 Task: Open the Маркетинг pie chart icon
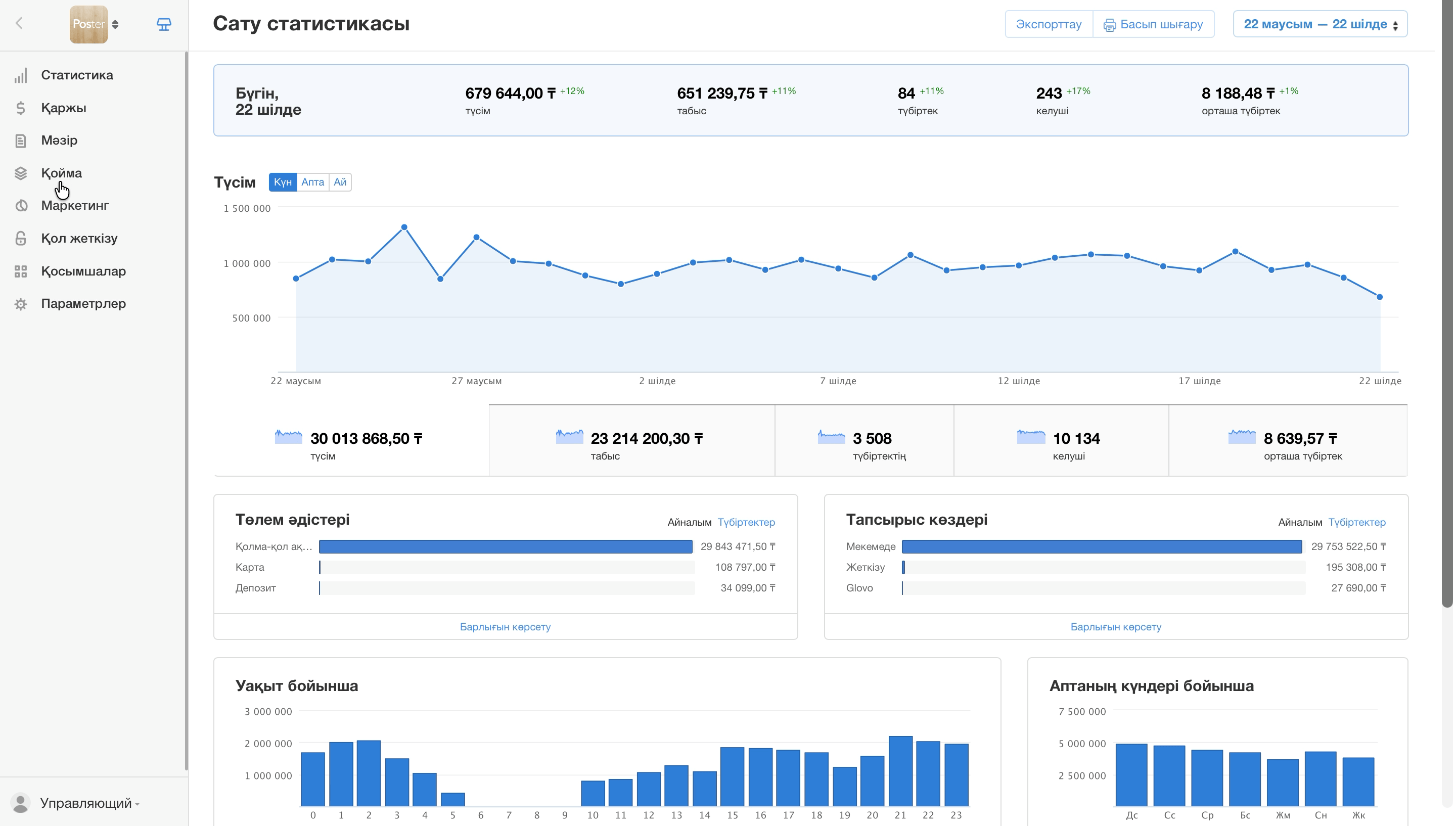click(x=21, y=206)
